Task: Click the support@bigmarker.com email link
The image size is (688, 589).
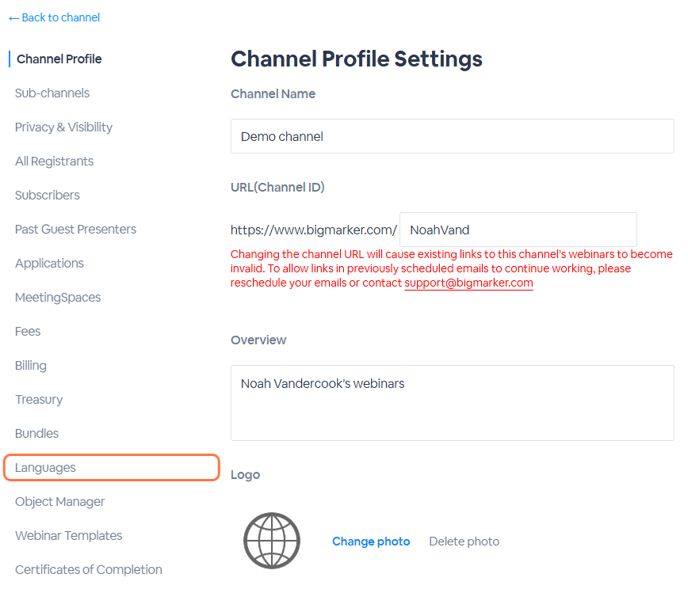Action: tap(469, 283)
